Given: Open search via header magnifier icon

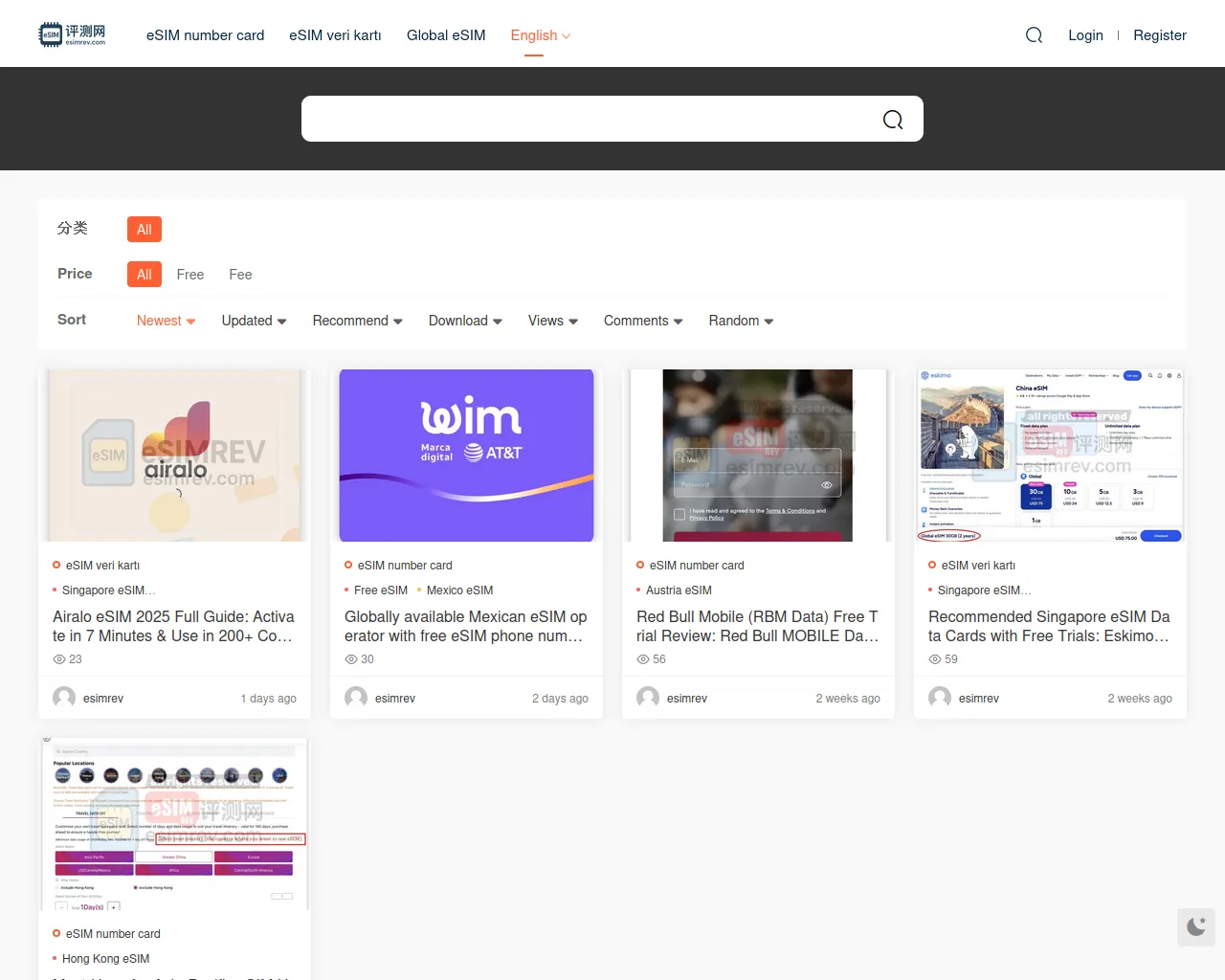Looking at the screenshot, I should (1034, 35).
